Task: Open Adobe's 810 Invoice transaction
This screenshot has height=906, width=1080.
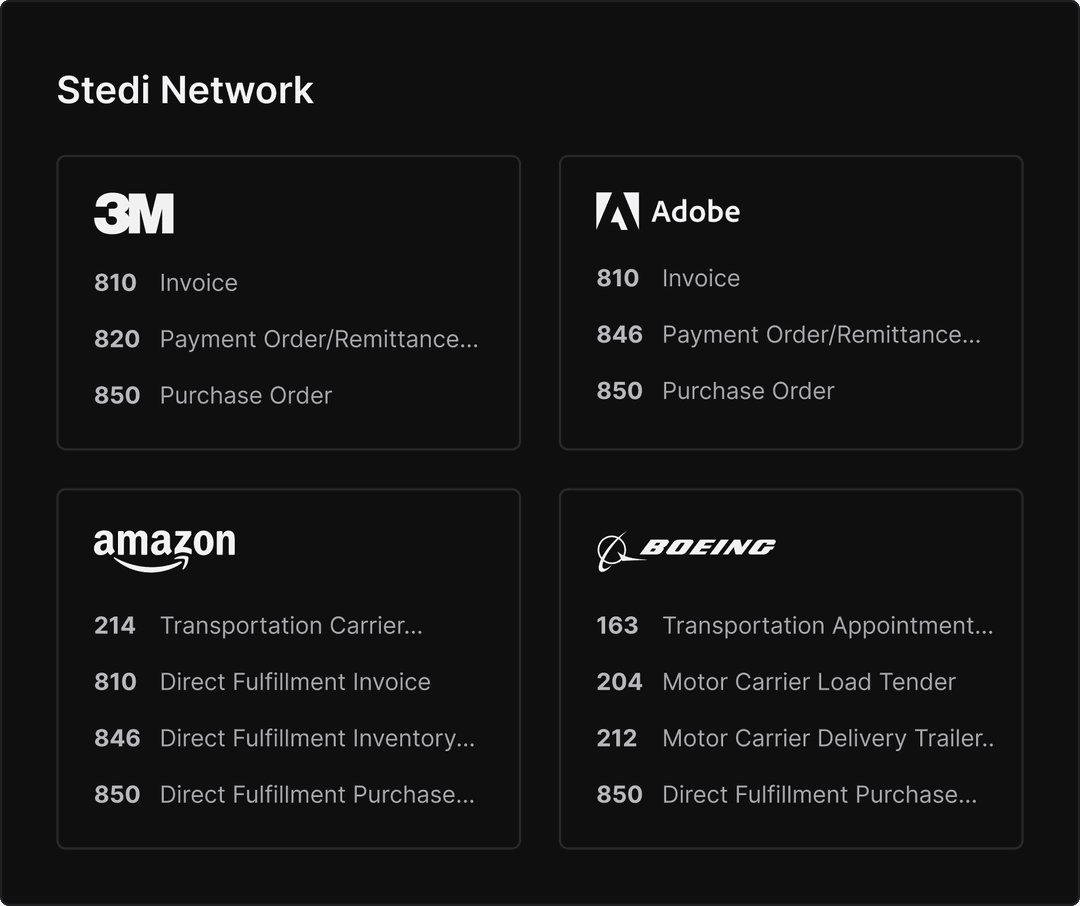Action: (668, 278)
